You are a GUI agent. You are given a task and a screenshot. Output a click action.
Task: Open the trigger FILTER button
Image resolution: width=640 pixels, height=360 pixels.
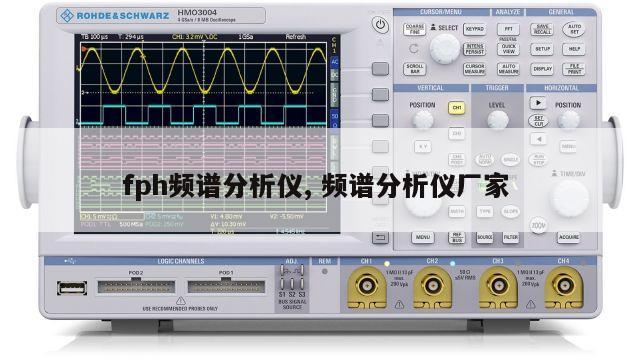[x=510, y=237]
